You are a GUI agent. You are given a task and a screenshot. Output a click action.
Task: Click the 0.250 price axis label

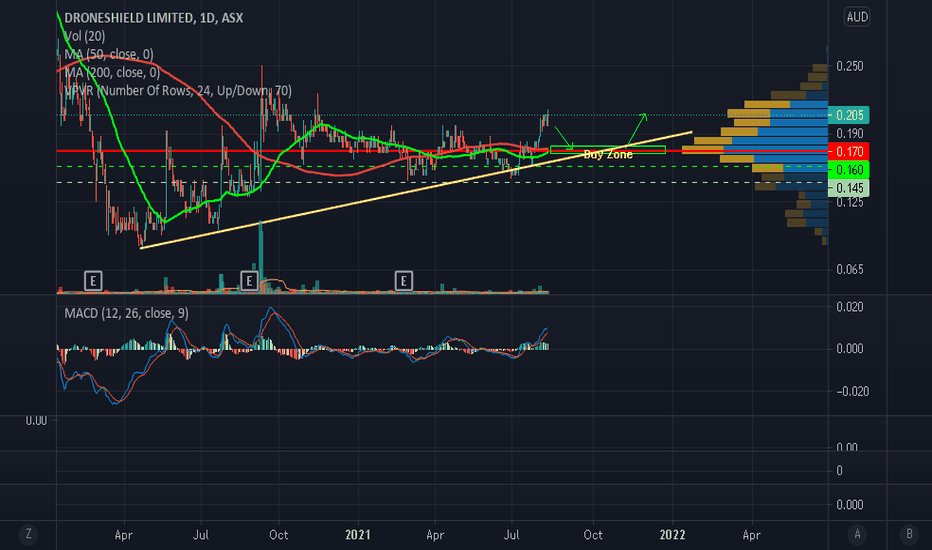tap(850, 66)
